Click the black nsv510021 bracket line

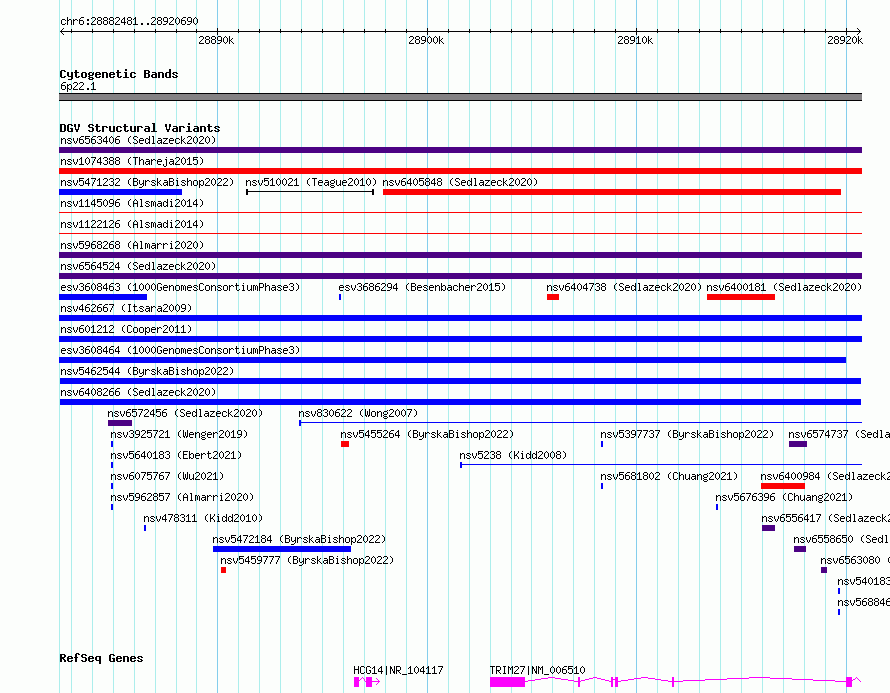coord(310,192)
